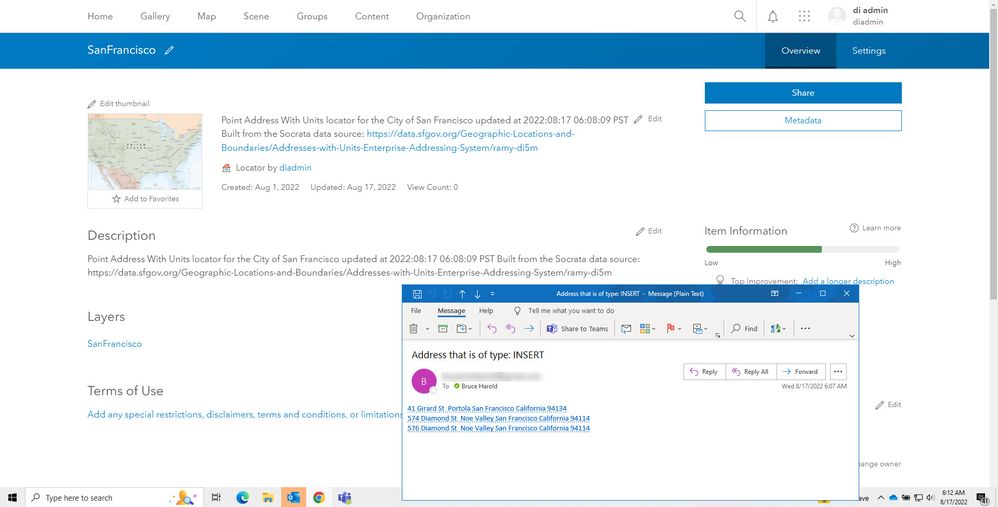Open the Content menu item
This screenshot has height=507, width=998.
(372, 16)
